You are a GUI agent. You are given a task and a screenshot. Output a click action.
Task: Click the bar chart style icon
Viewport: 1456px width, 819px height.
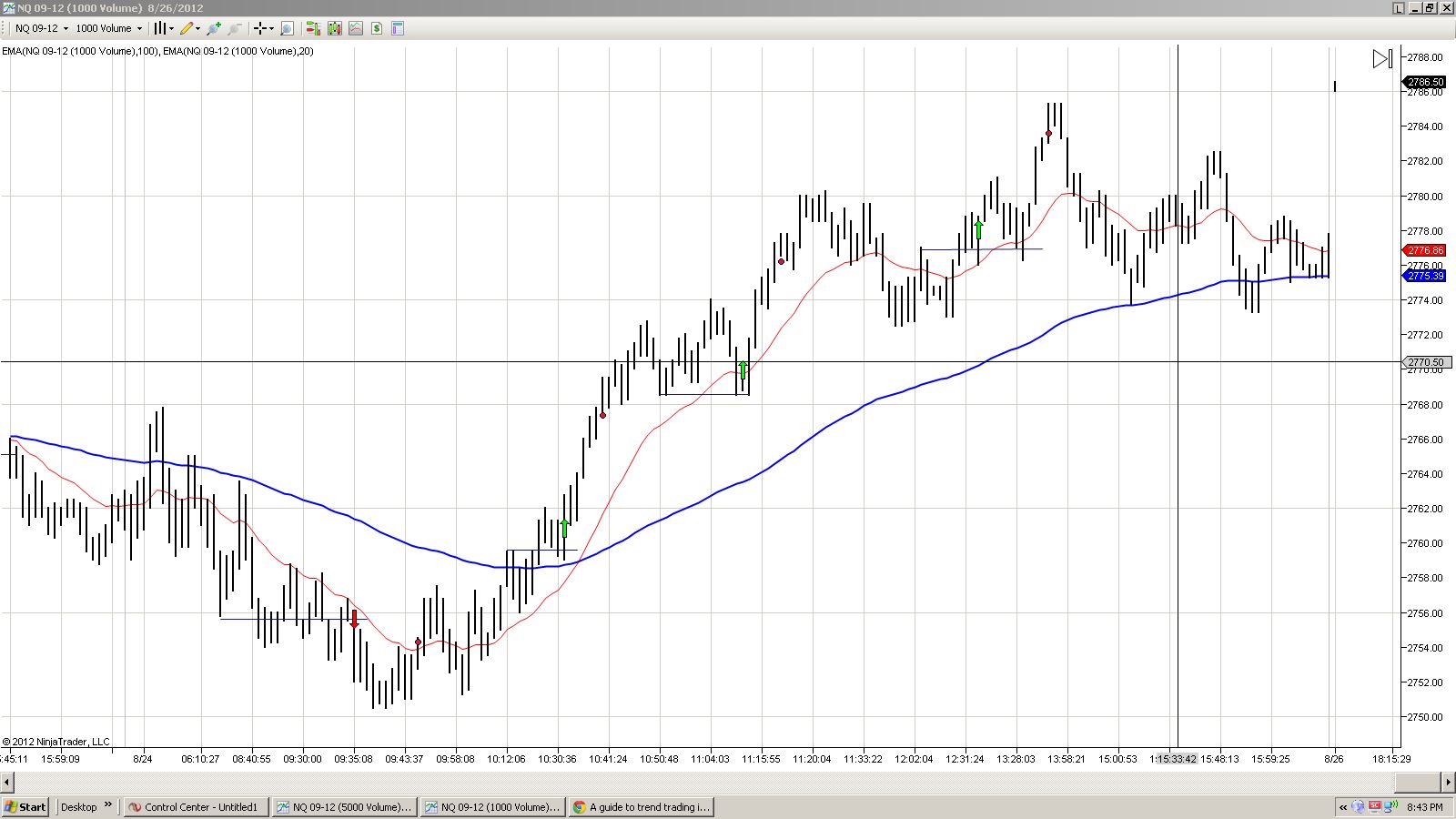(x=159, y=28)
